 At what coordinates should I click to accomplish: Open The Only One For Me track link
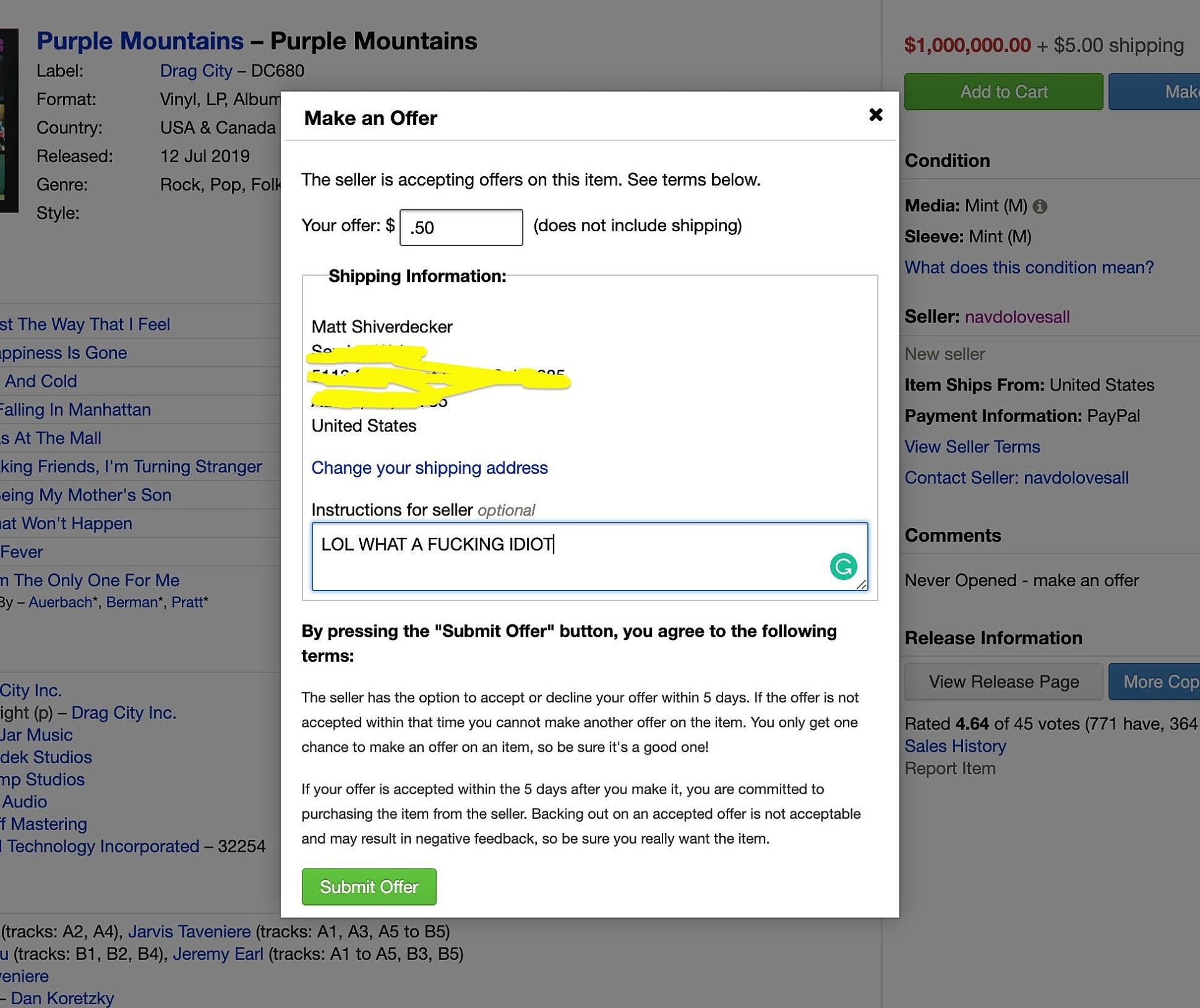pos(89,581)
